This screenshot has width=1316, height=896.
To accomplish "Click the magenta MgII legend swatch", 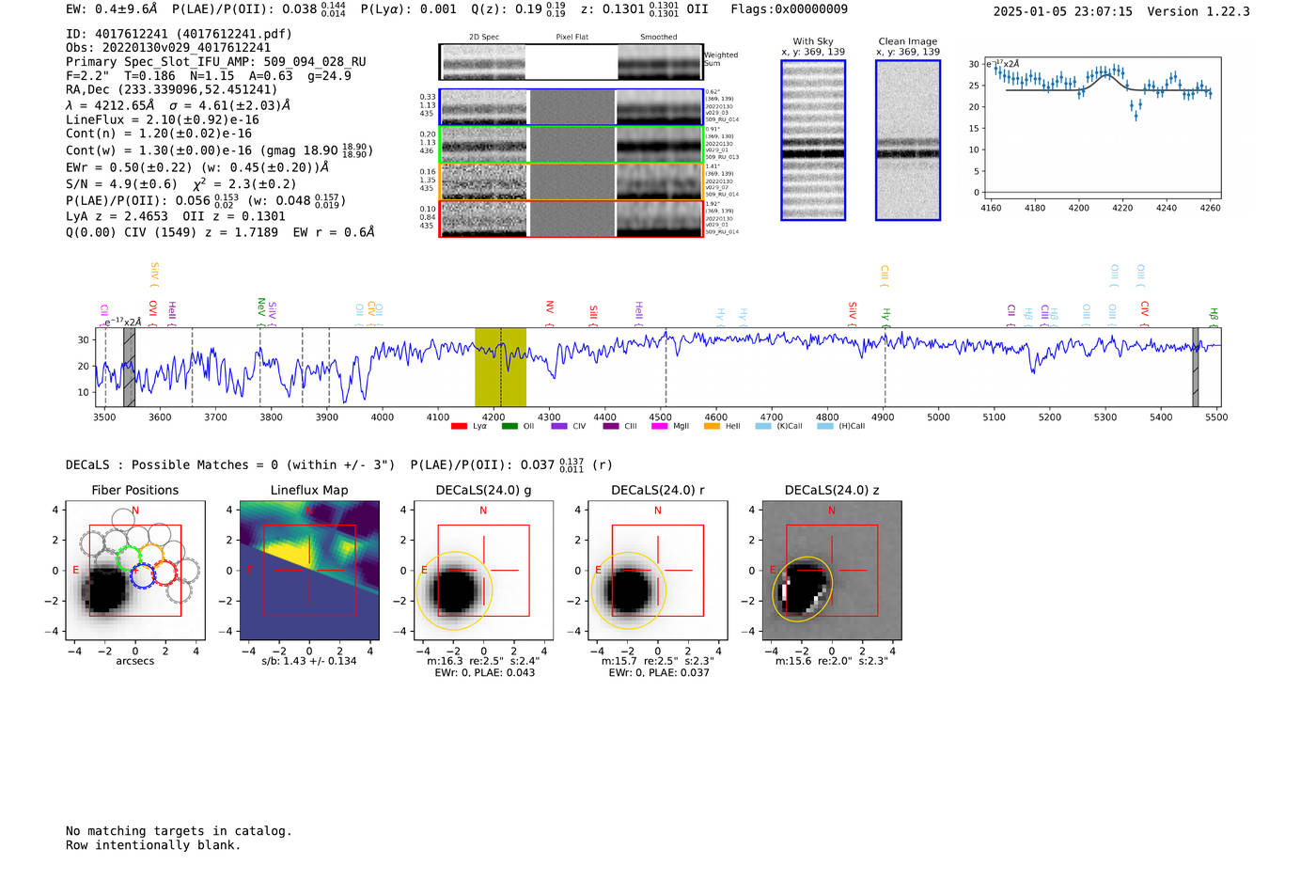I will 659,427.
